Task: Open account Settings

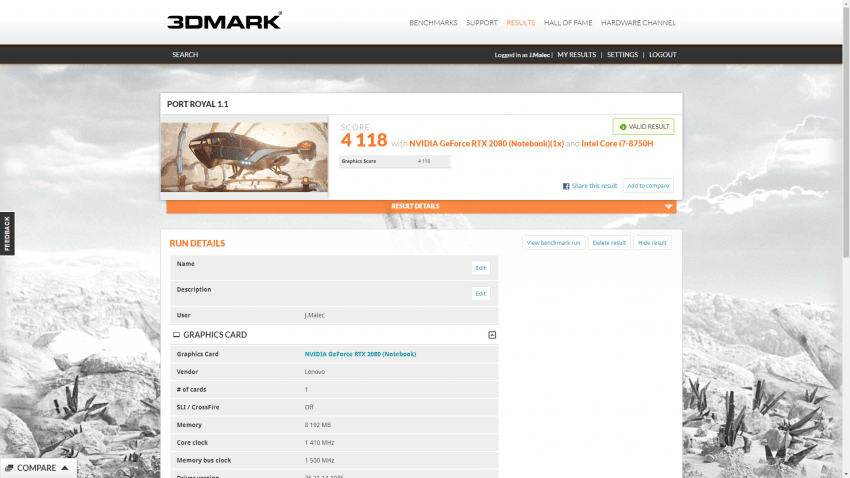Action: [622, 55]
